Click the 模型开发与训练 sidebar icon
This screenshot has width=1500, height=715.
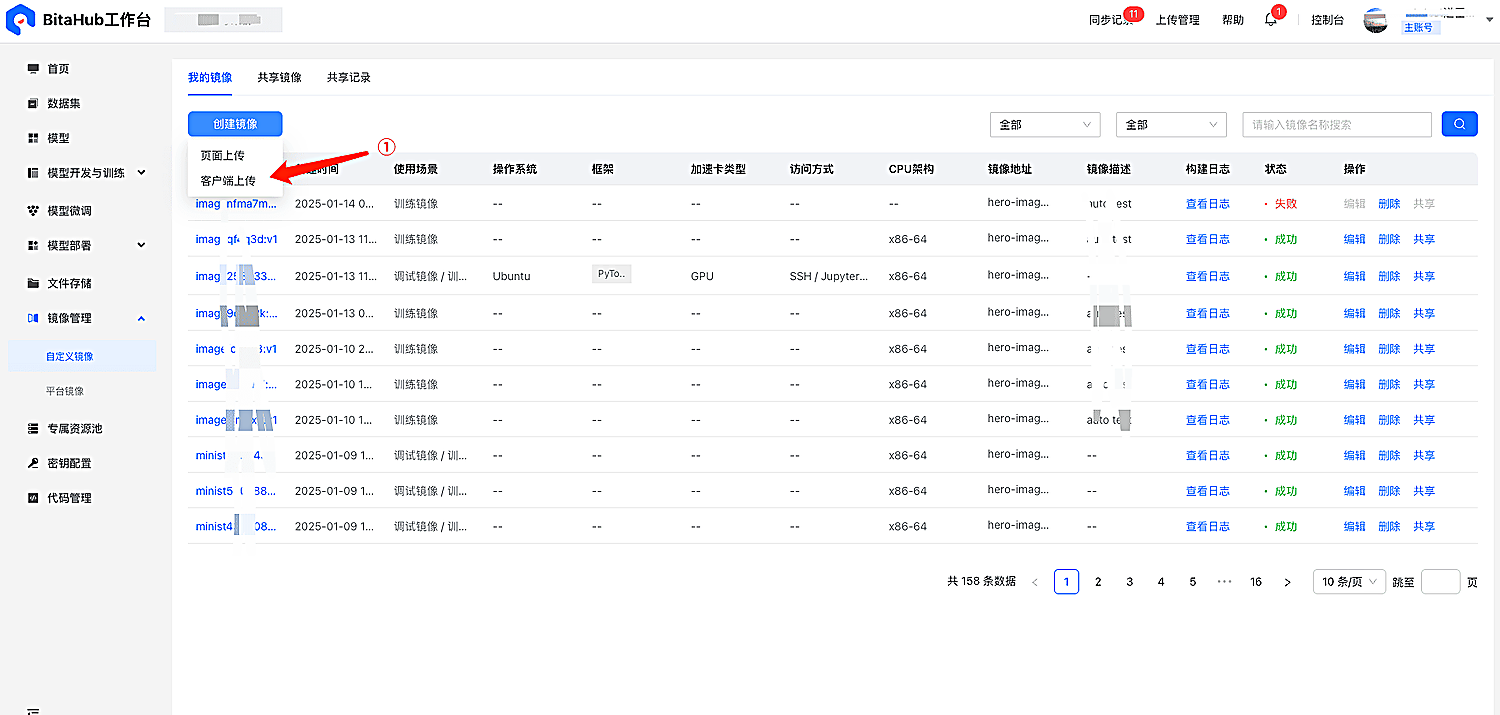(x=33, y=173)
